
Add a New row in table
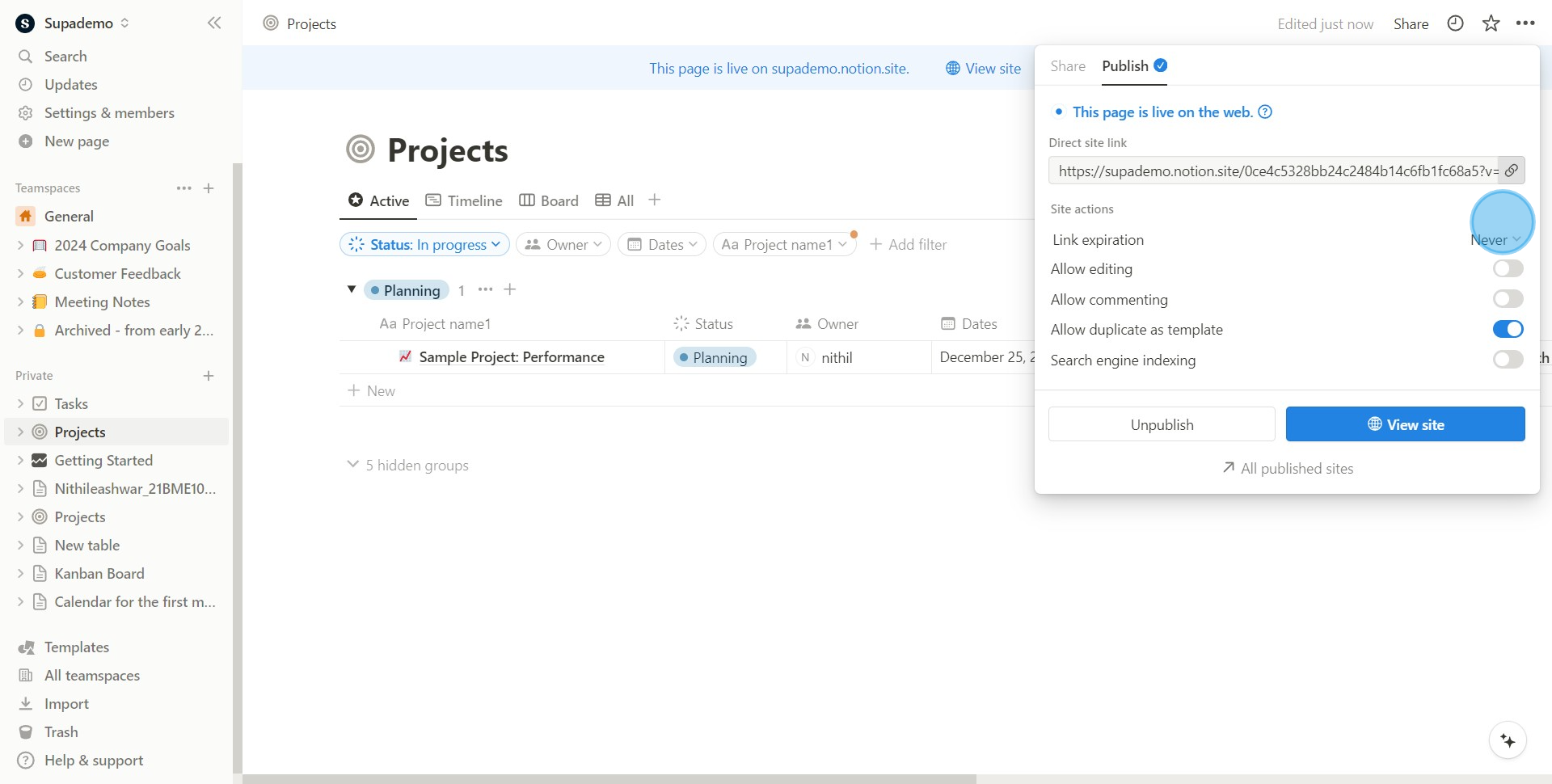(372, 391)
